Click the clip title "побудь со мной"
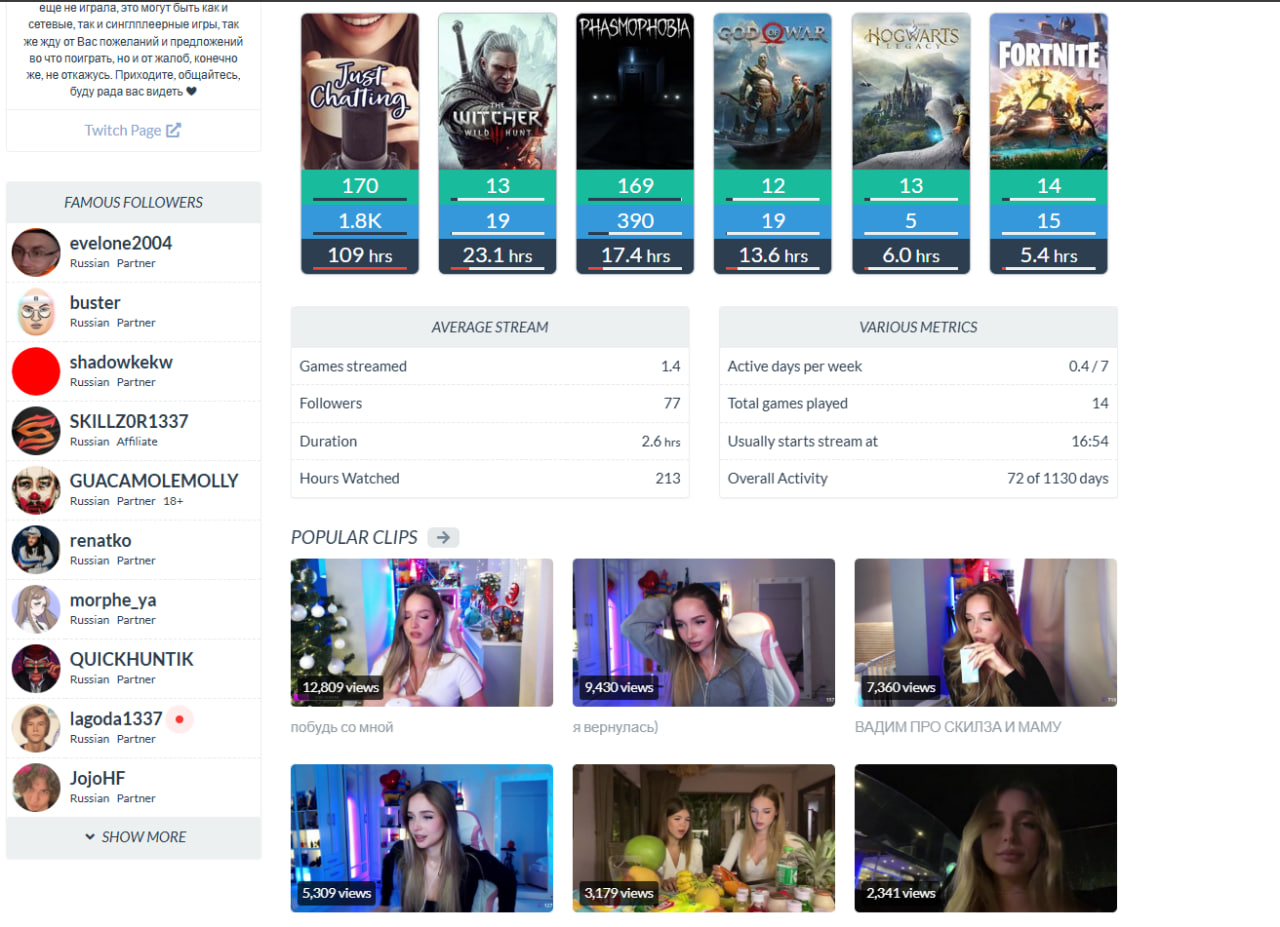The width and height of the screenshot is (1280, 927). point(342,727)
